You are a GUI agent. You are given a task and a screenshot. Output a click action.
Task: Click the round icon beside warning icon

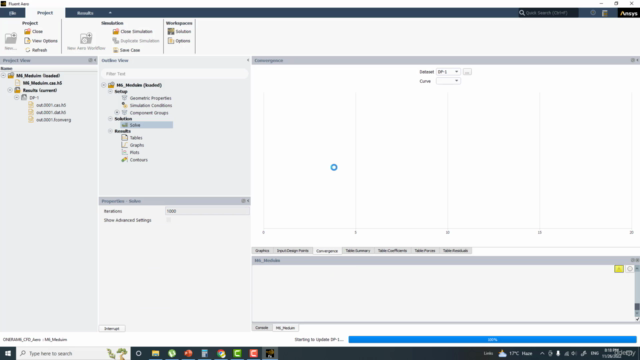point(629,269)
